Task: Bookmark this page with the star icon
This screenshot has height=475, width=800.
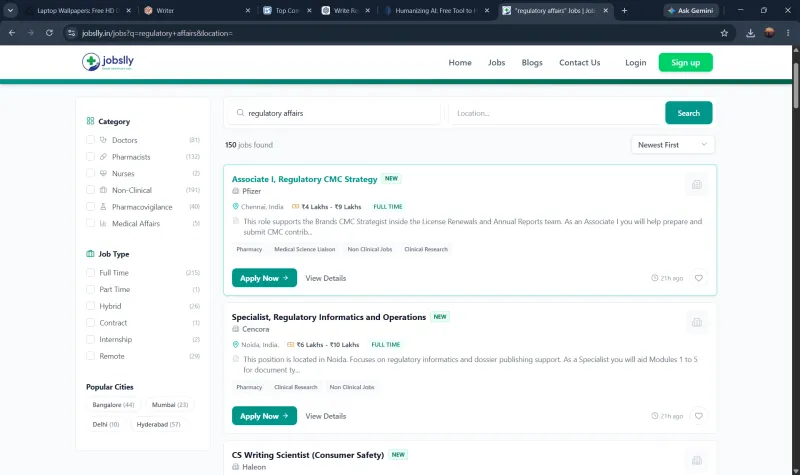Action: [x=724, y=33]
